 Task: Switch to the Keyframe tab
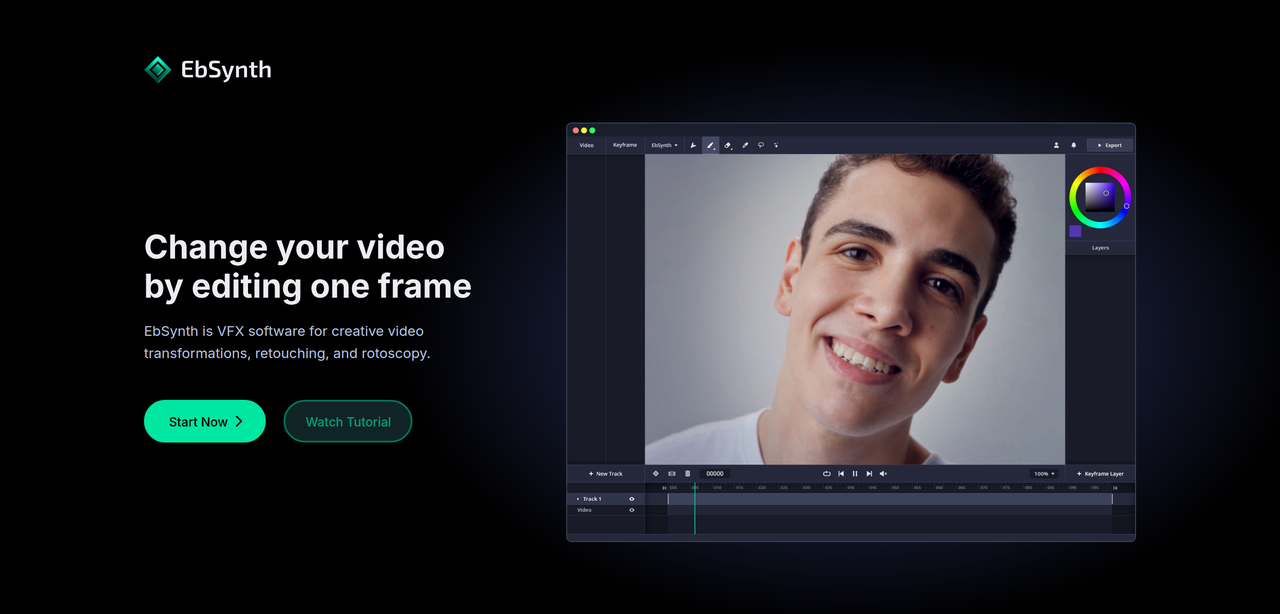coord(625,145)
